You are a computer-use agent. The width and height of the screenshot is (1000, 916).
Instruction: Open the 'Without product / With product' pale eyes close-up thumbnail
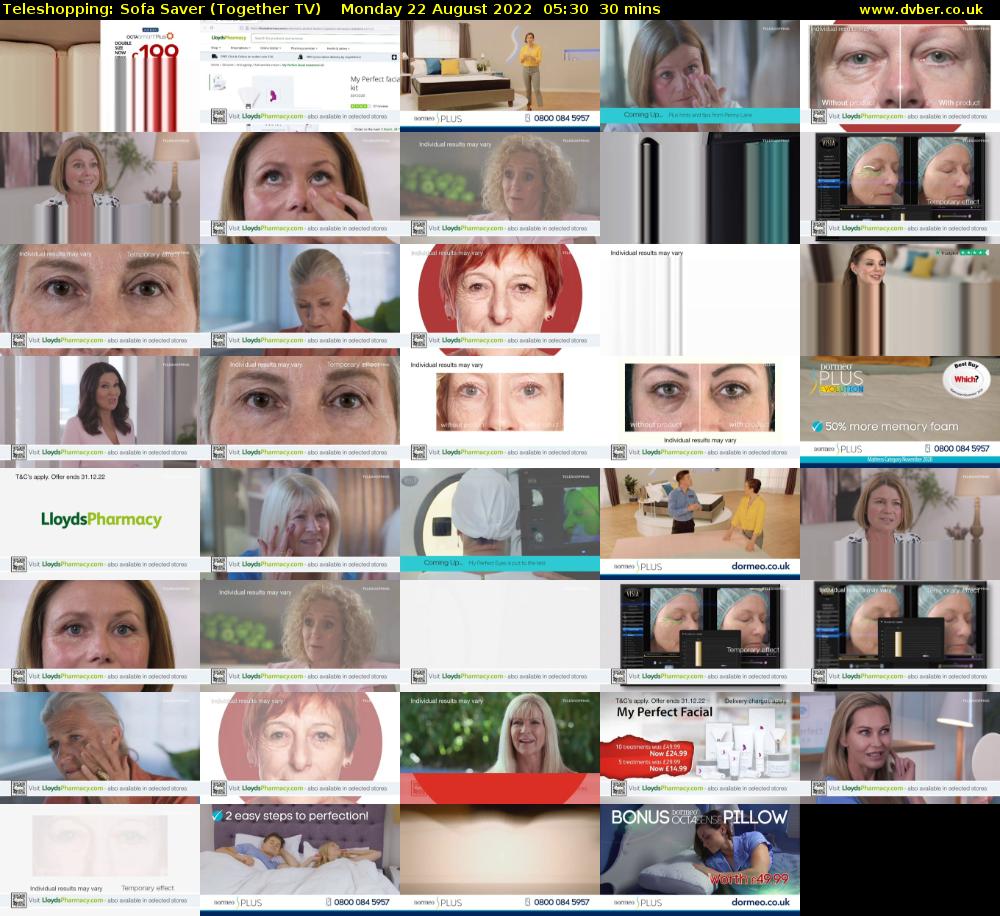point(900,75)
